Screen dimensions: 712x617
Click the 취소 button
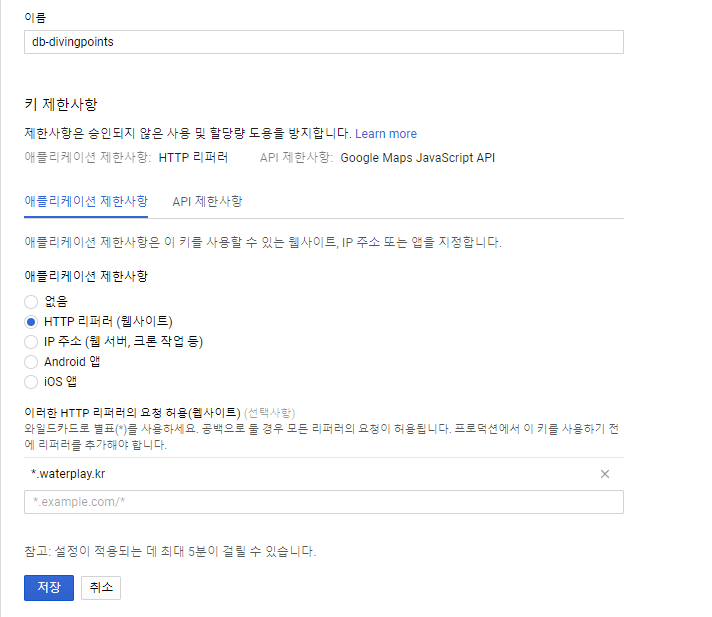(x=101, y=587)
